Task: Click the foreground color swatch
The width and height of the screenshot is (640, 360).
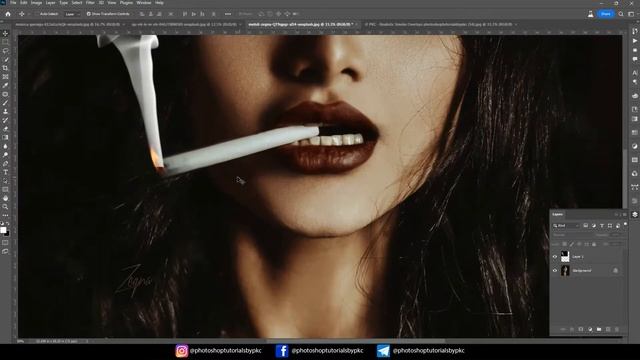Action: [3, 230]
